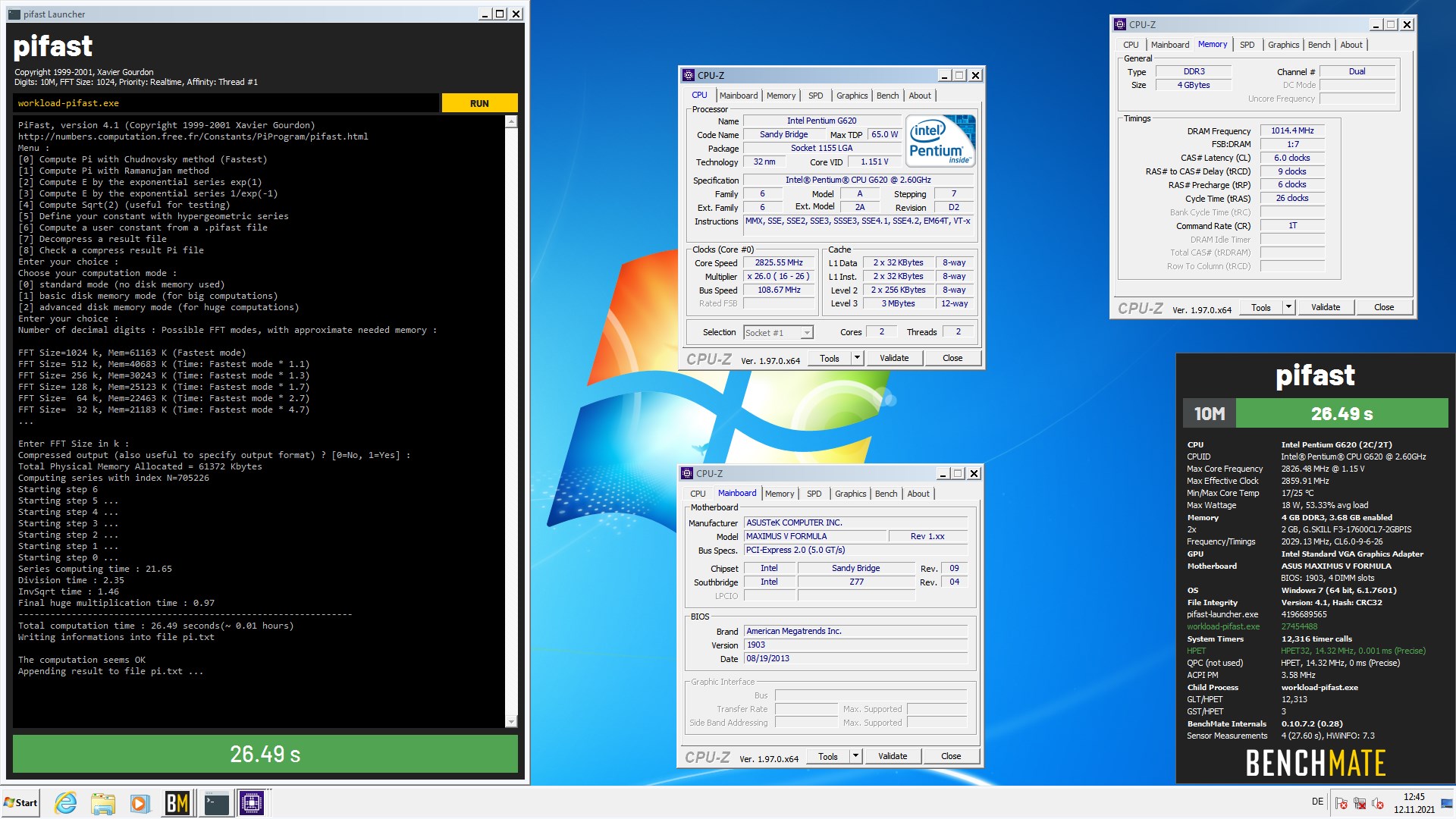1456x819 pixels.
Task: Select CPU tab in Memory CPU-Z window
Action: coord(1131,45)
